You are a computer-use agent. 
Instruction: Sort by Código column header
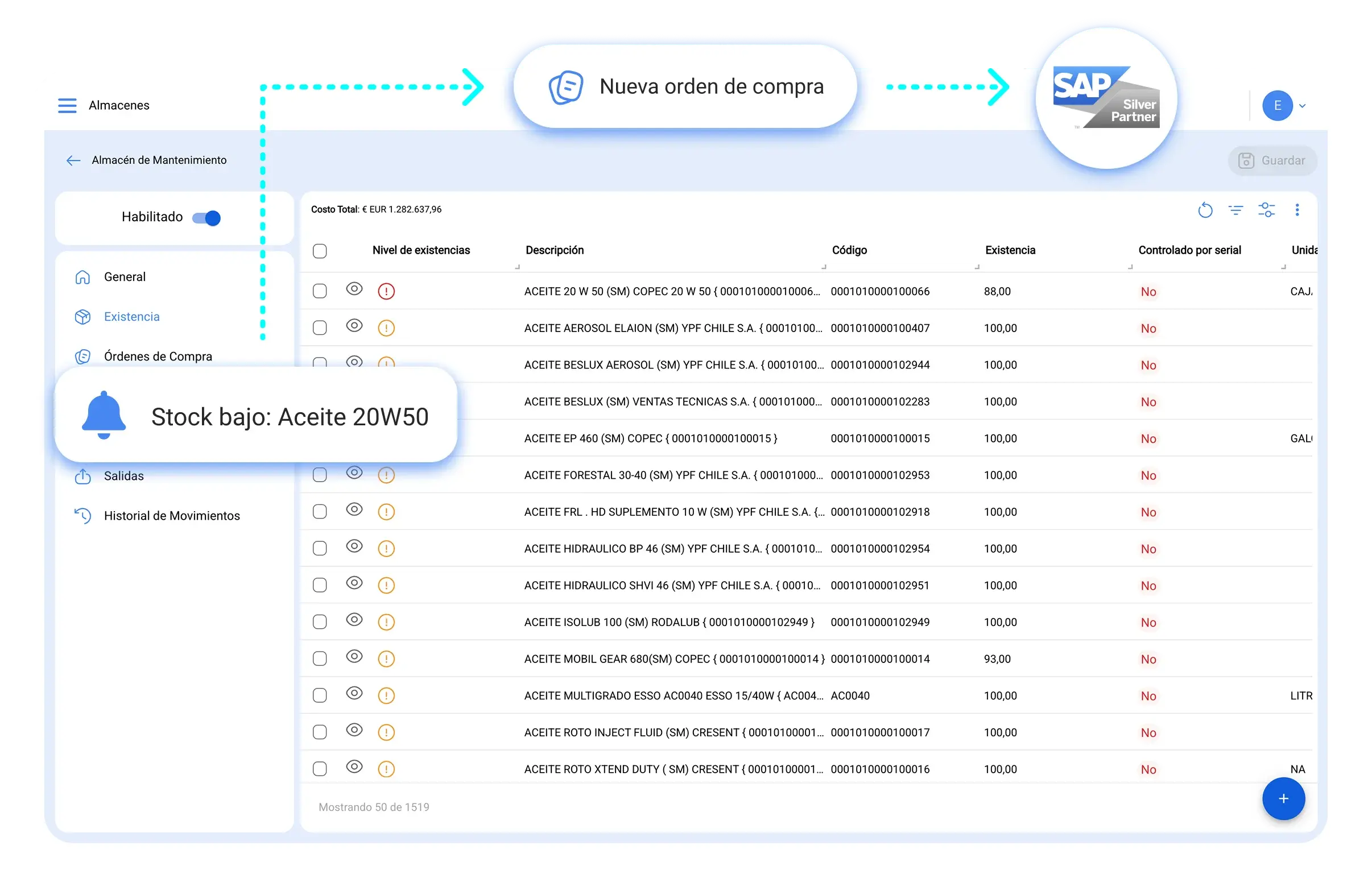pyautogui.click(x=849, y=251)
